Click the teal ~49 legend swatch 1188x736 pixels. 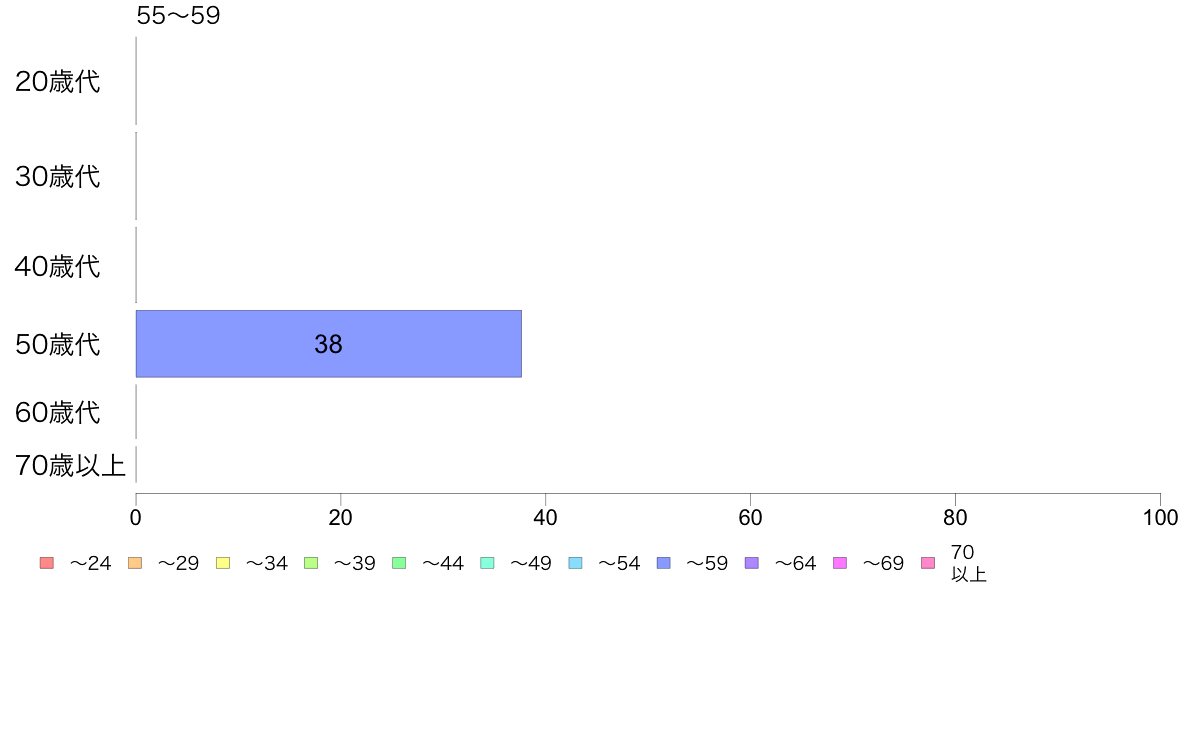click(x=487, y=563)
